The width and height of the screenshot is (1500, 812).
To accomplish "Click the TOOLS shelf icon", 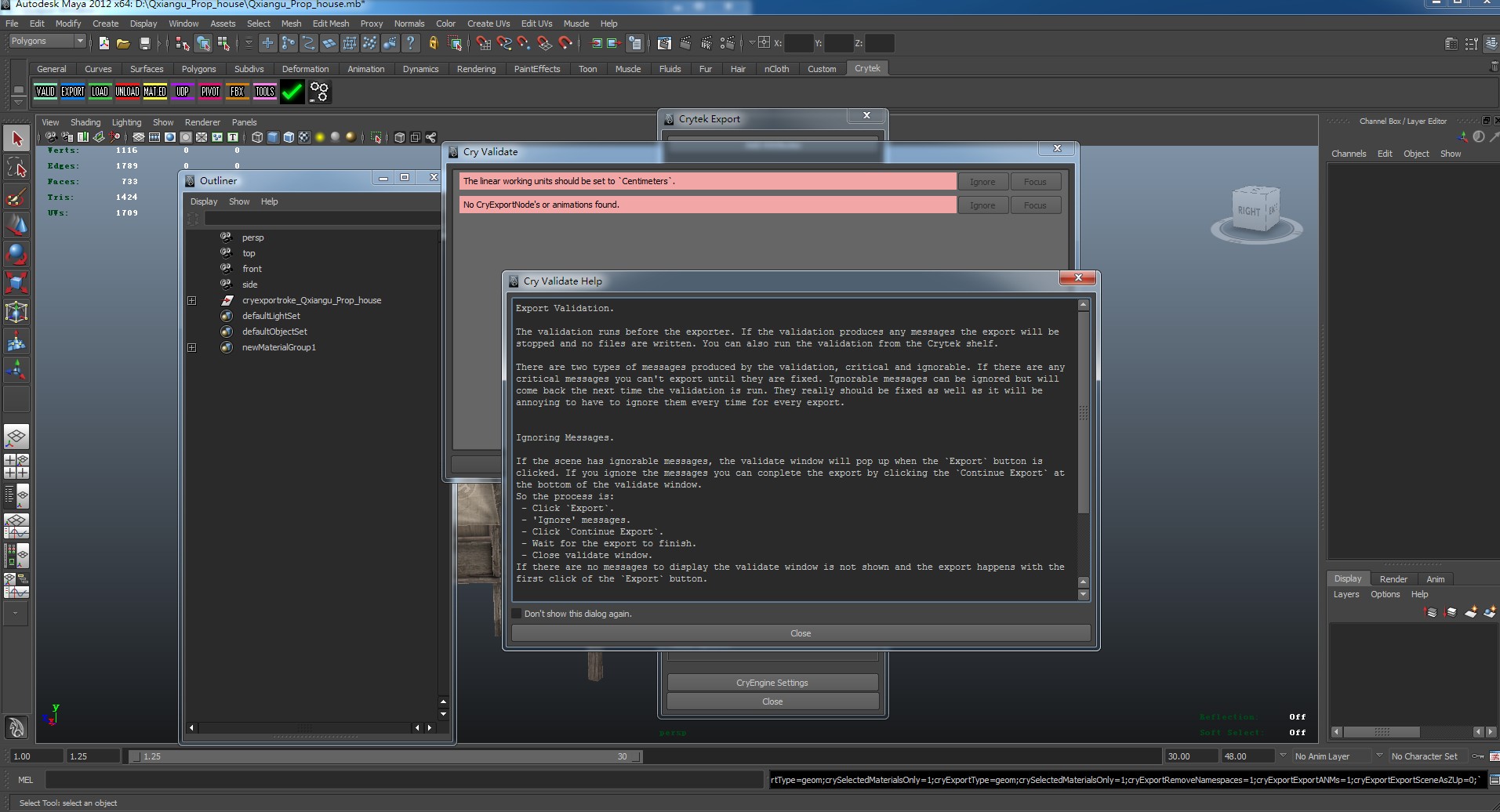I will point(265,92).
